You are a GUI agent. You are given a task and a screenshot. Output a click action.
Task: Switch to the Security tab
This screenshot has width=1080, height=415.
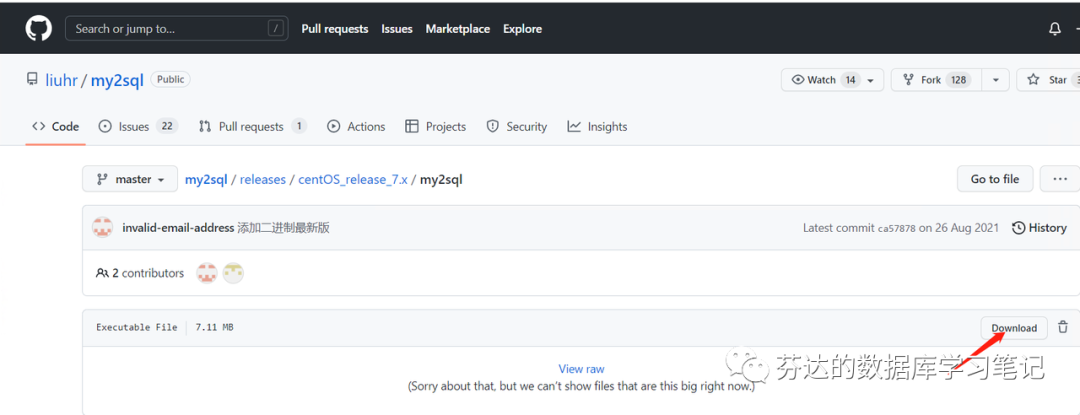click(517, 127)
